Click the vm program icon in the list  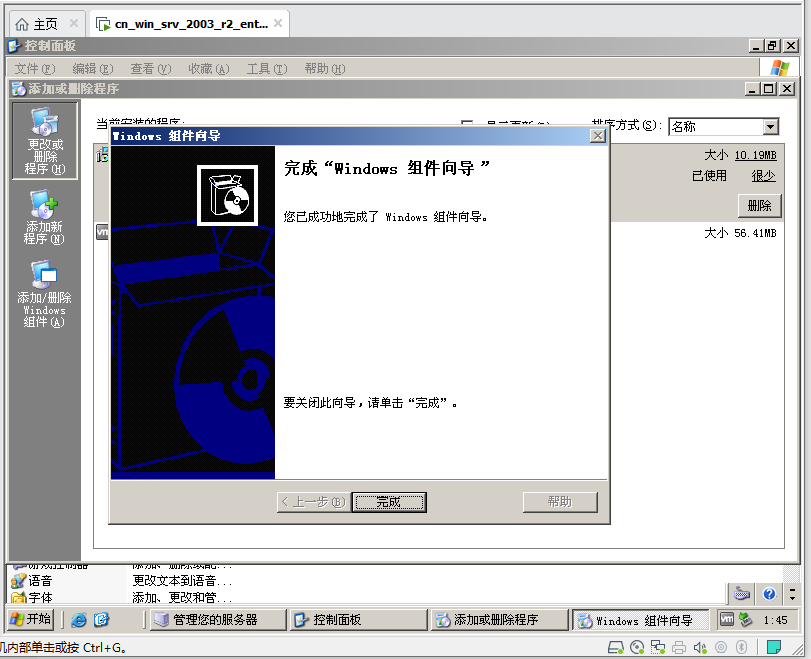point(102,231)
